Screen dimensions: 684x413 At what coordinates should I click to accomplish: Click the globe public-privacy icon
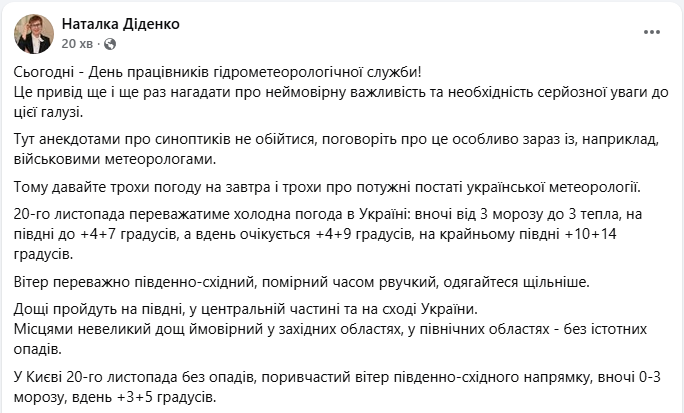click(109, 44)
